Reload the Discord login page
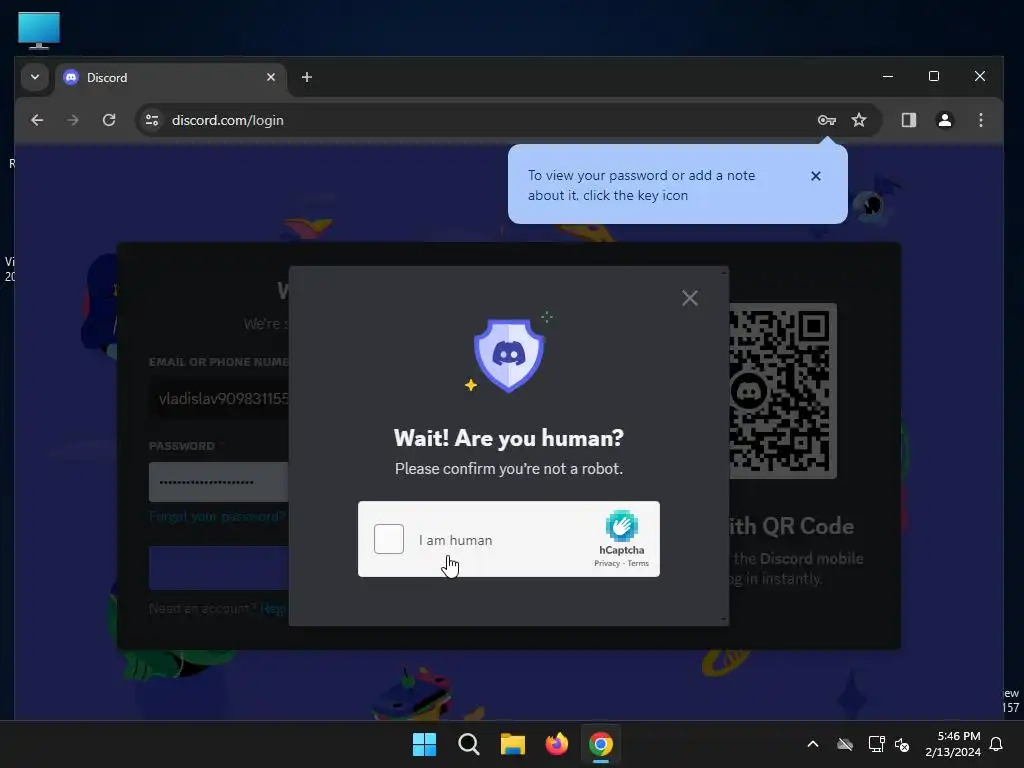1024x768 pixels. point(109,120)
